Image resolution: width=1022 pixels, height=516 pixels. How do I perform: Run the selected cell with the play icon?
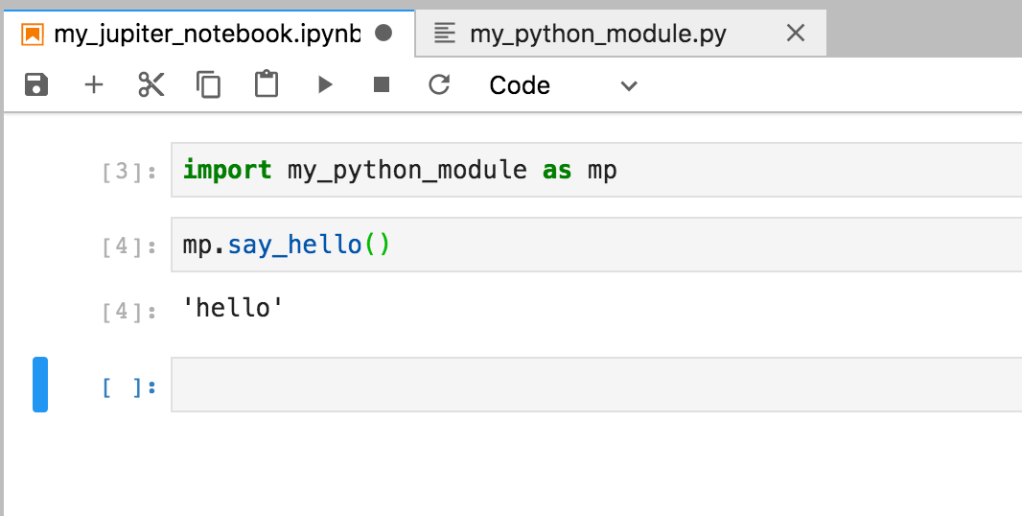pyautogui.click(x=325, y=85)
